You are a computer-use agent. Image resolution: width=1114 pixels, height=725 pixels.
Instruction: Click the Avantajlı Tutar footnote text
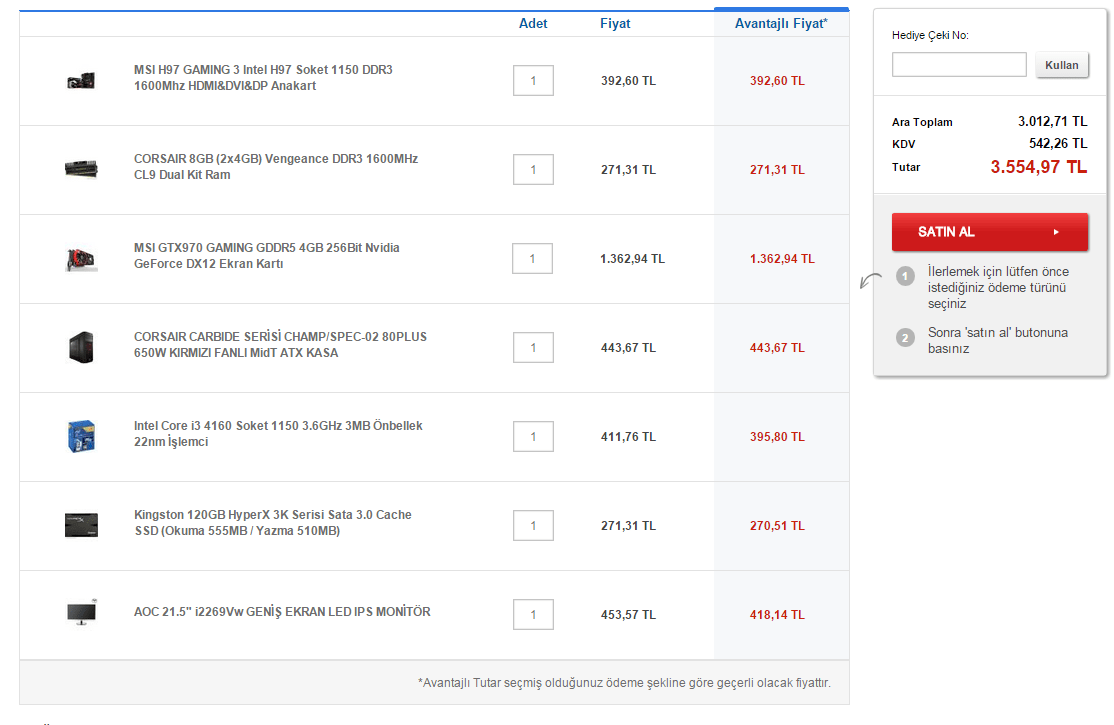click(624, 682)
